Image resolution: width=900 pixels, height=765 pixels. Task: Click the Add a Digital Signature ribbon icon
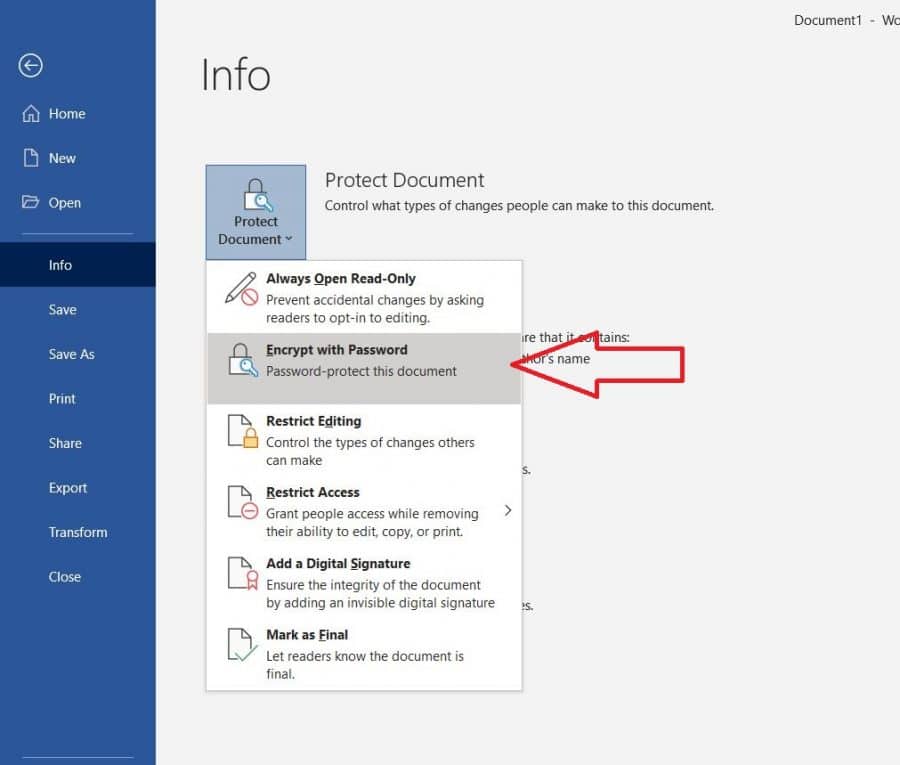(243, 574)
